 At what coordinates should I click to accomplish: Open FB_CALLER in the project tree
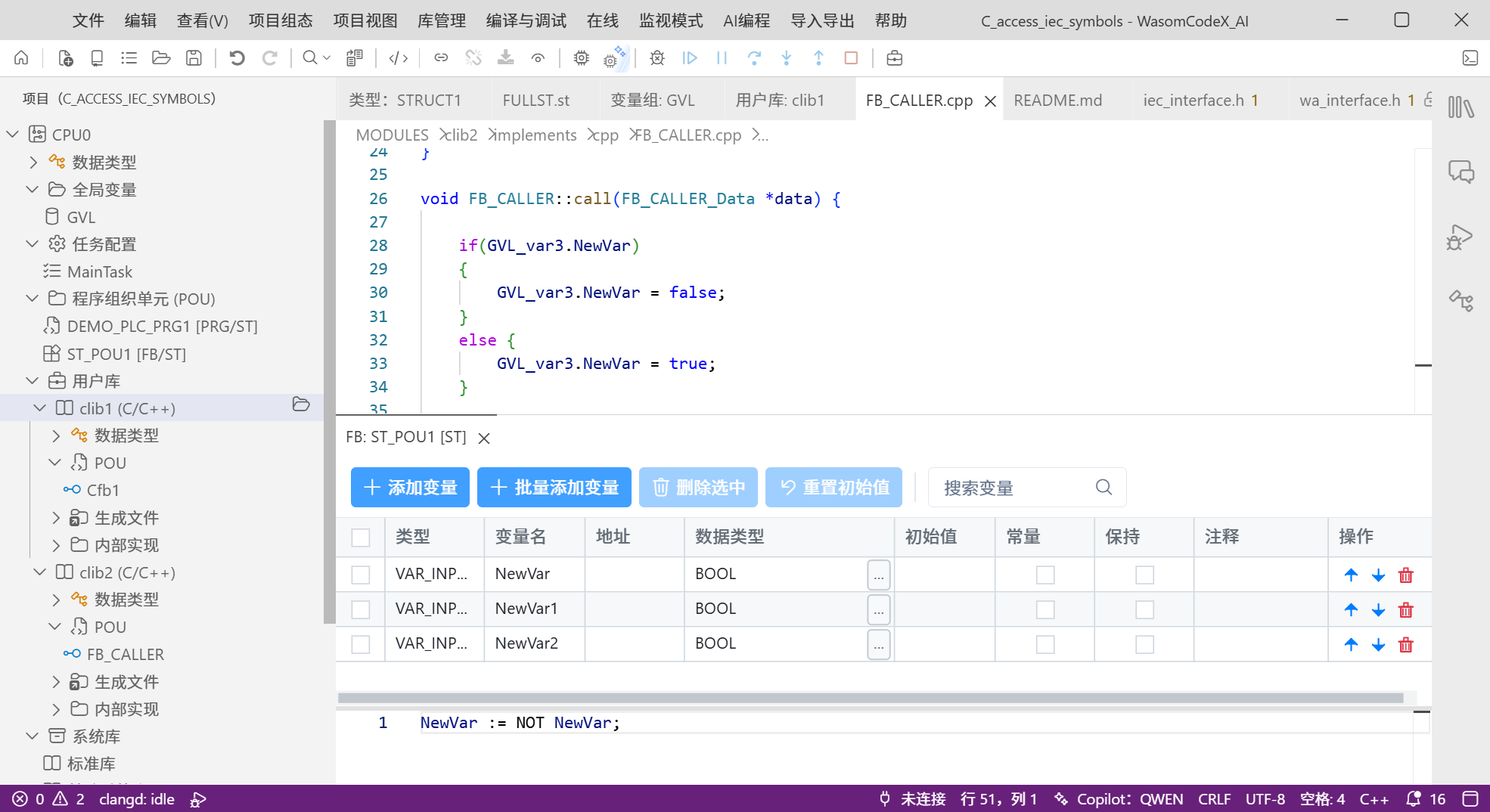[125, 654]
